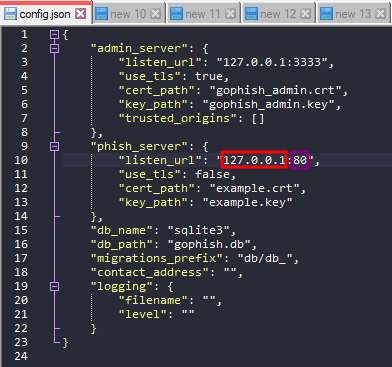Close the new 13 tab
The height and width of the screenshot is (367, 392).
click(380, 14)
